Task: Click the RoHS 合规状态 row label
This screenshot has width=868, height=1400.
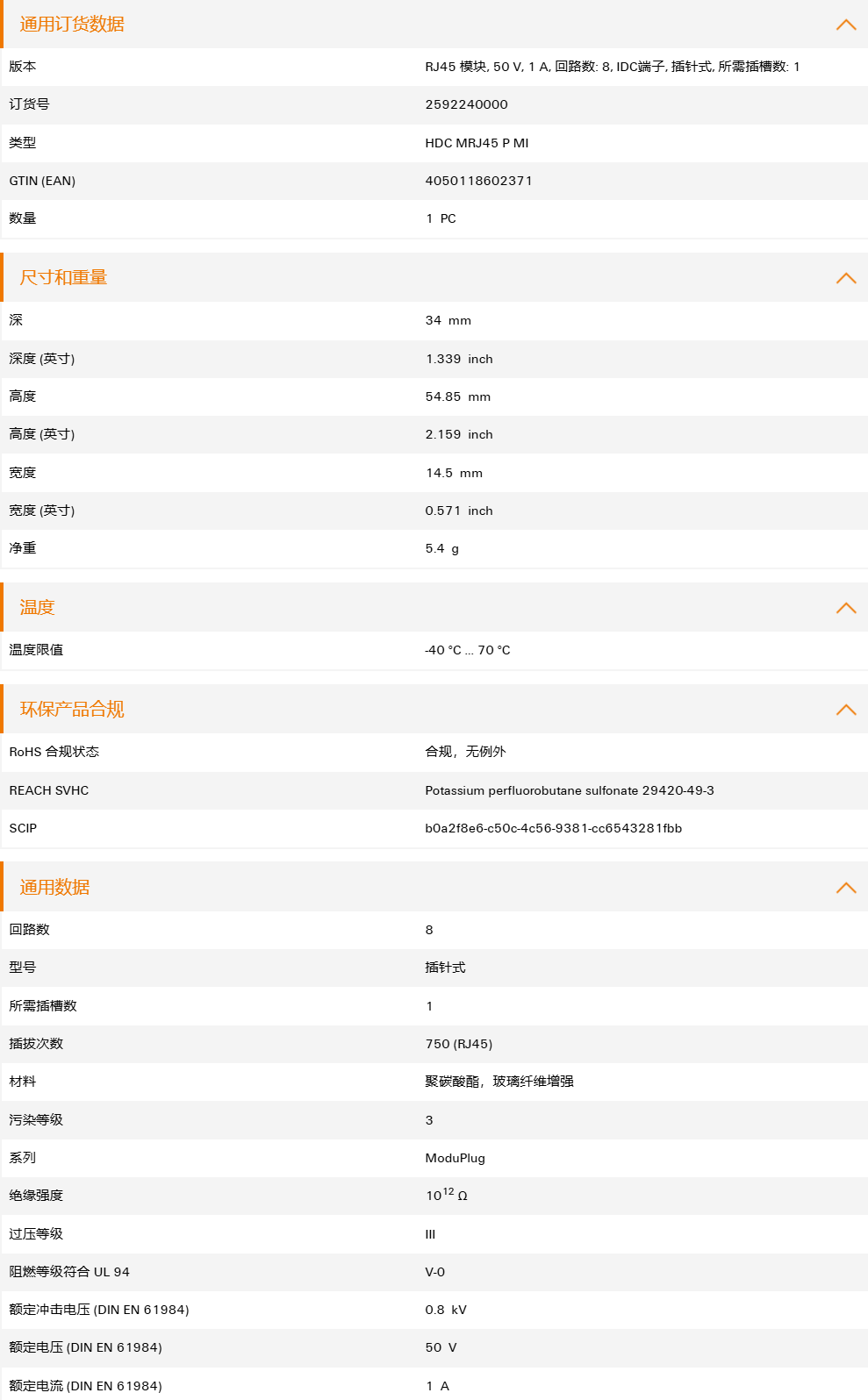Action: [54, 752]
